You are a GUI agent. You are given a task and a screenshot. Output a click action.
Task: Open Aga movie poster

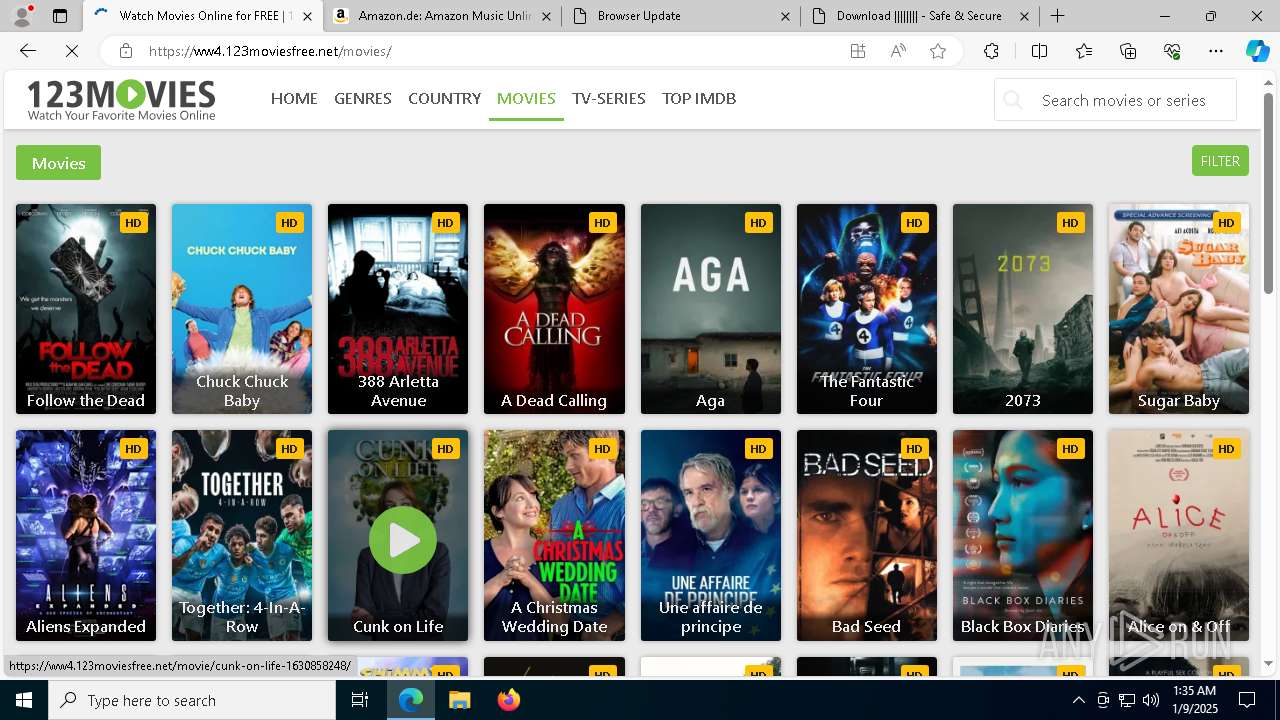(x=711, y=309)
